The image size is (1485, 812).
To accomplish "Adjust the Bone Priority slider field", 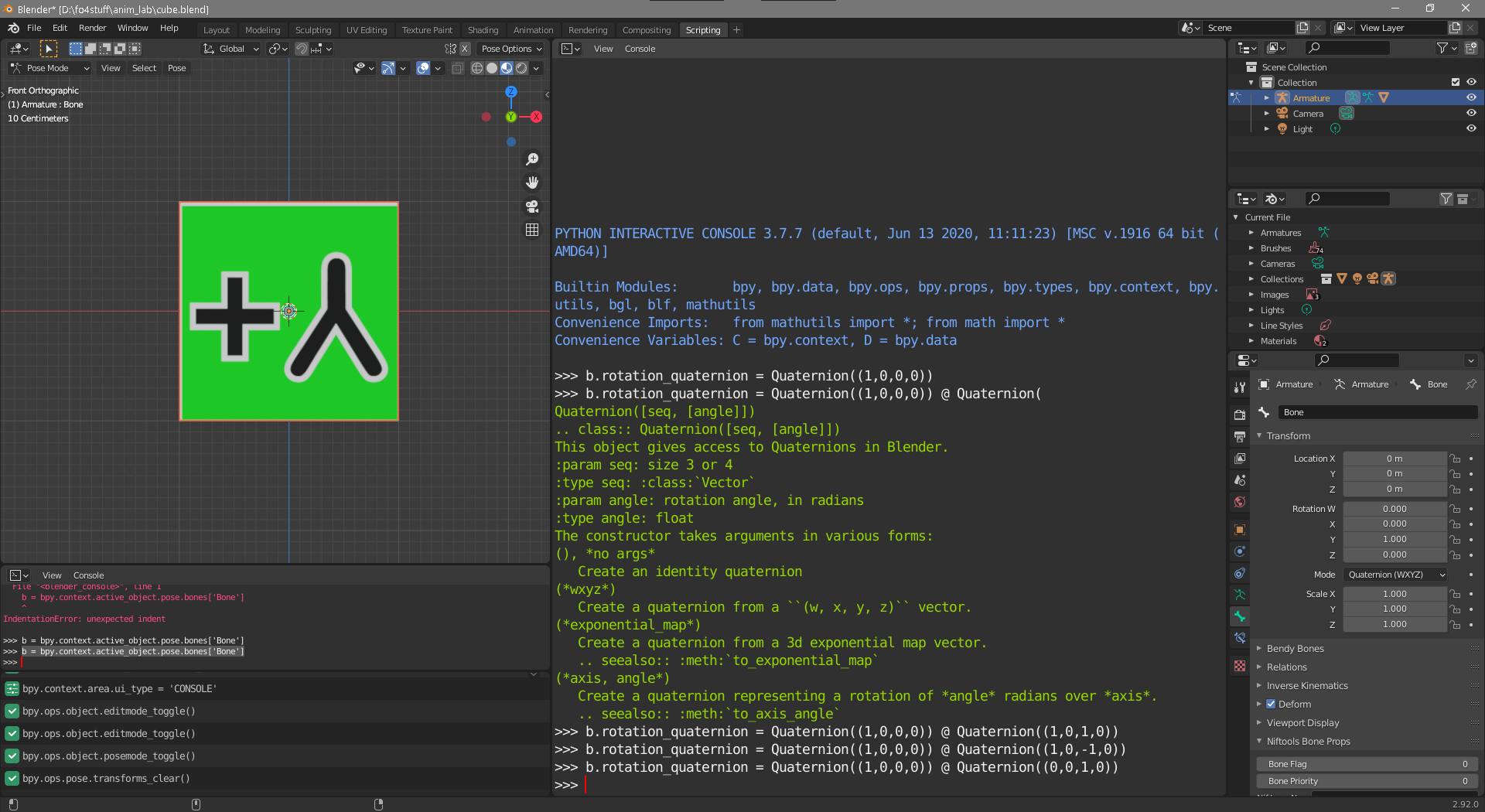I will click(1367, 781).
